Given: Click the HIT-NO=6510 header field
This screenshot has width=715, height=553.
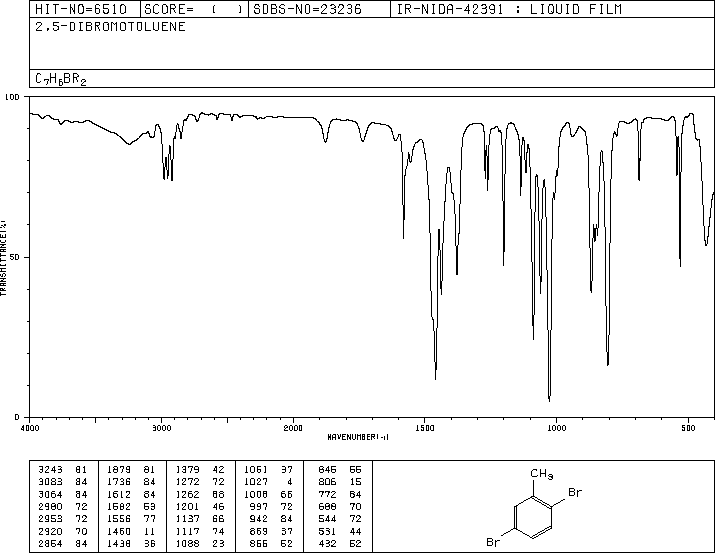Looking at the screenshot, I should 85,9.
